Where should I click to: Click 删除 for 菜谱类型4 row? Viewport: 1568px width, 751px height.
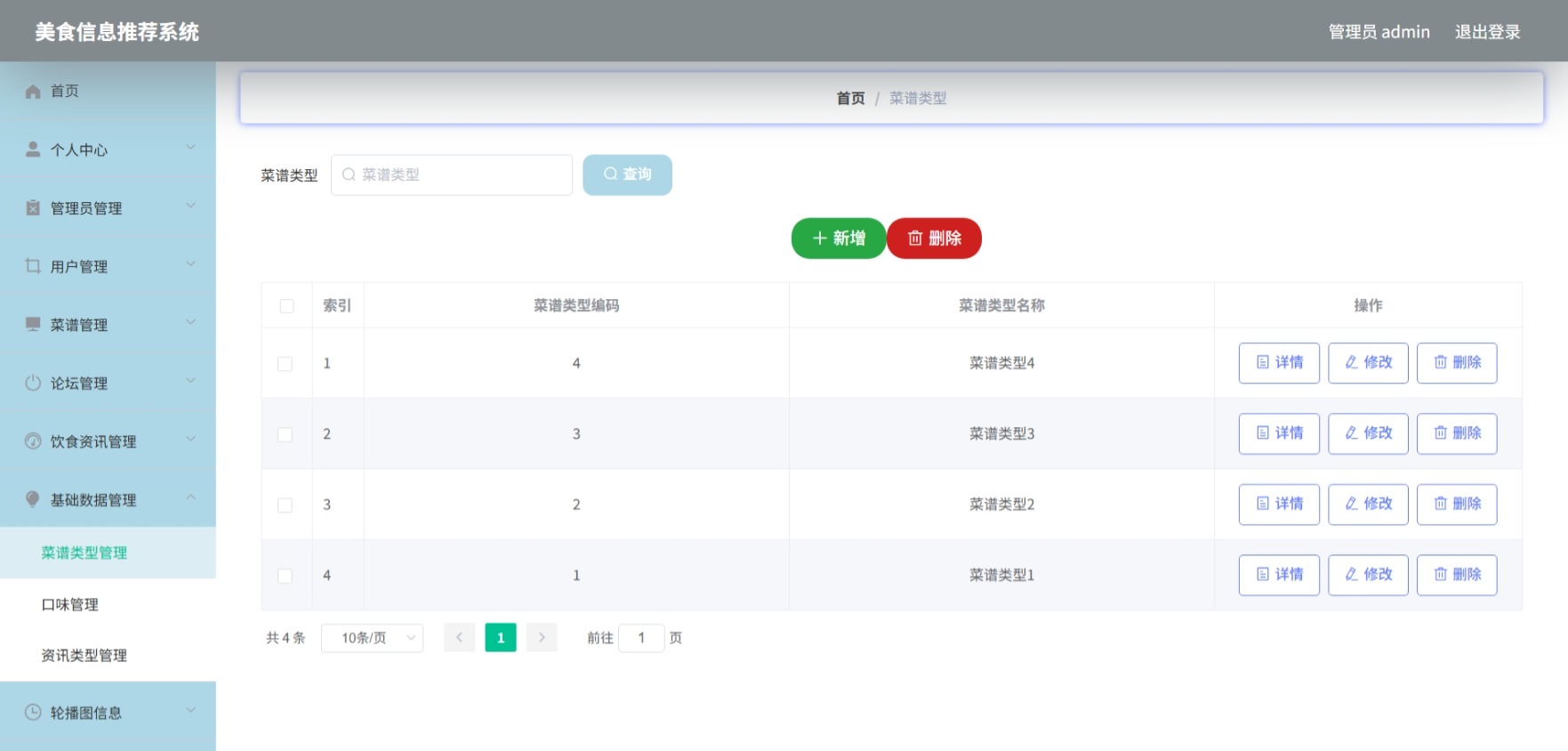coord(1457,363)
